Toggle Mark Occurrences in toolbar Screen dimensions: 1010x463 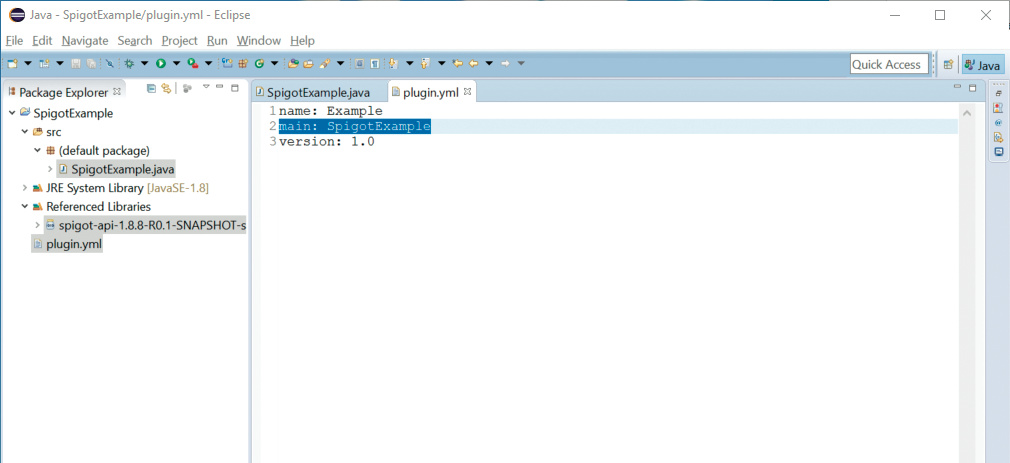pyautogui.click(x=358, y=64)
